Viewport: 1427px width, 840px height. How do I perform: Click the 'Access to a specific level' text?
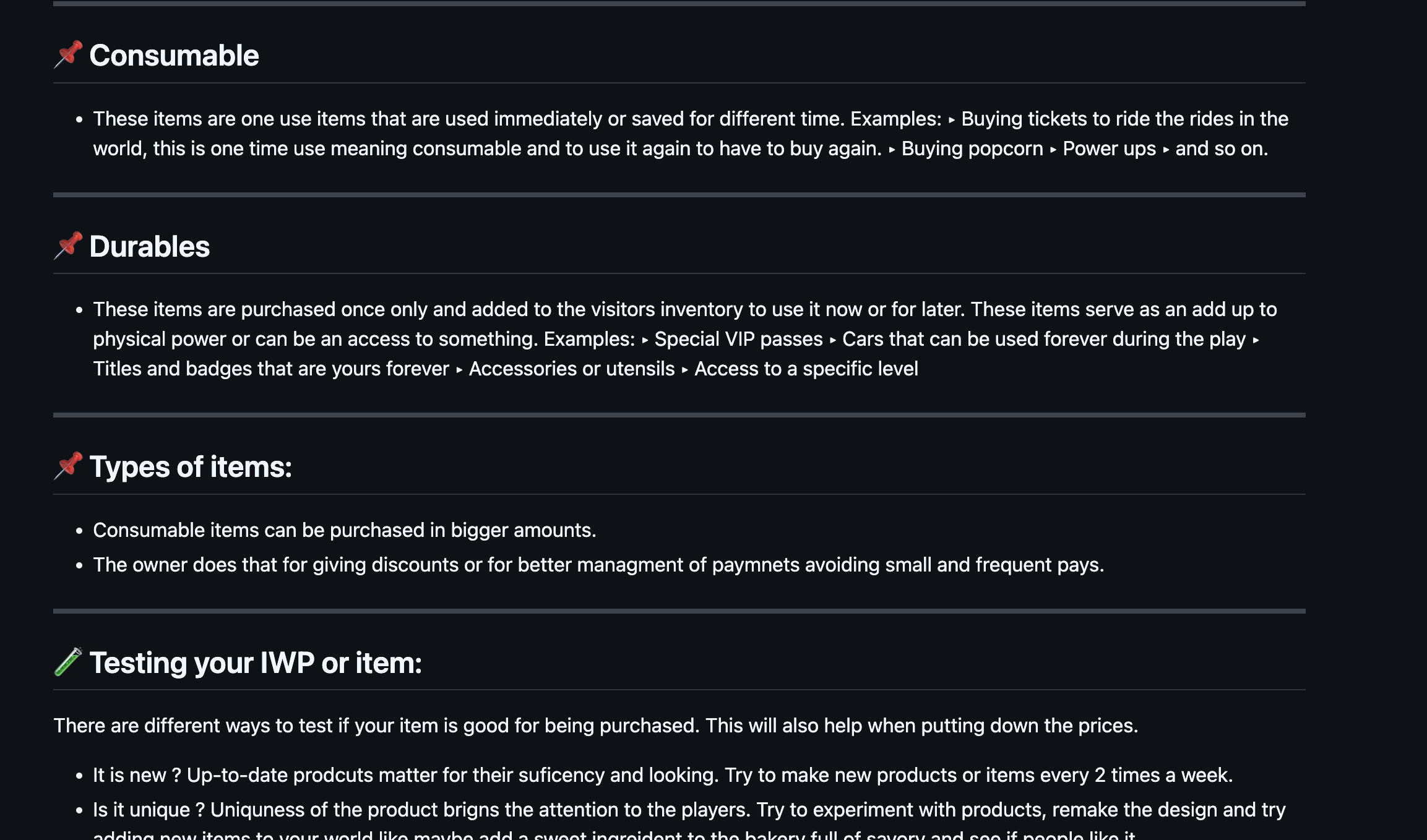806,369
